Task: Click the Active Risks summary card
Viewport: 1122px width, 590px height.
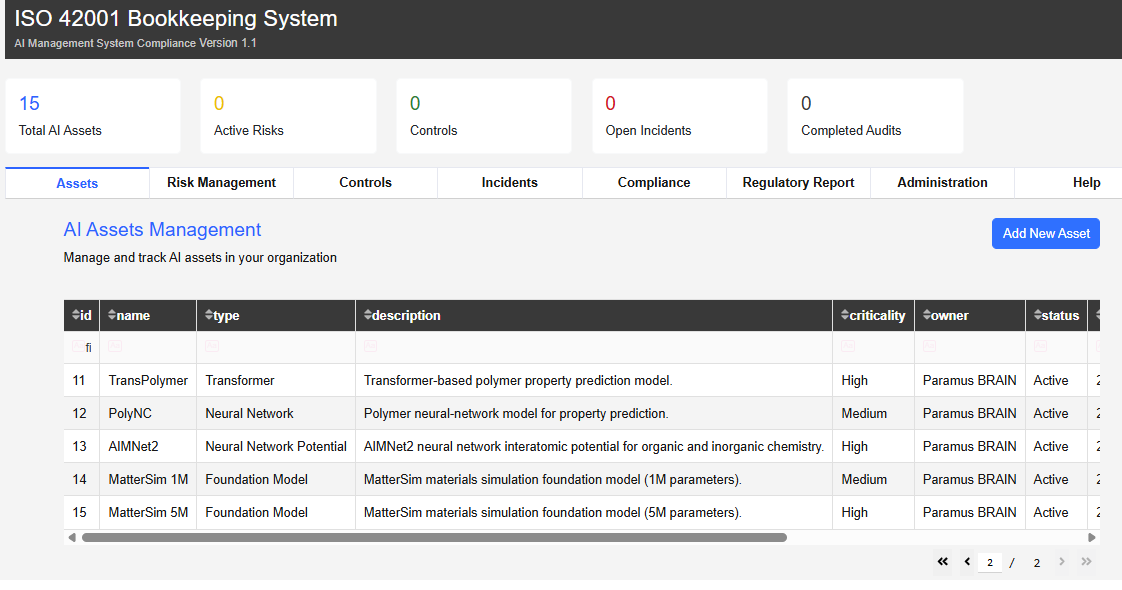Action: click(x=288, y=116)
